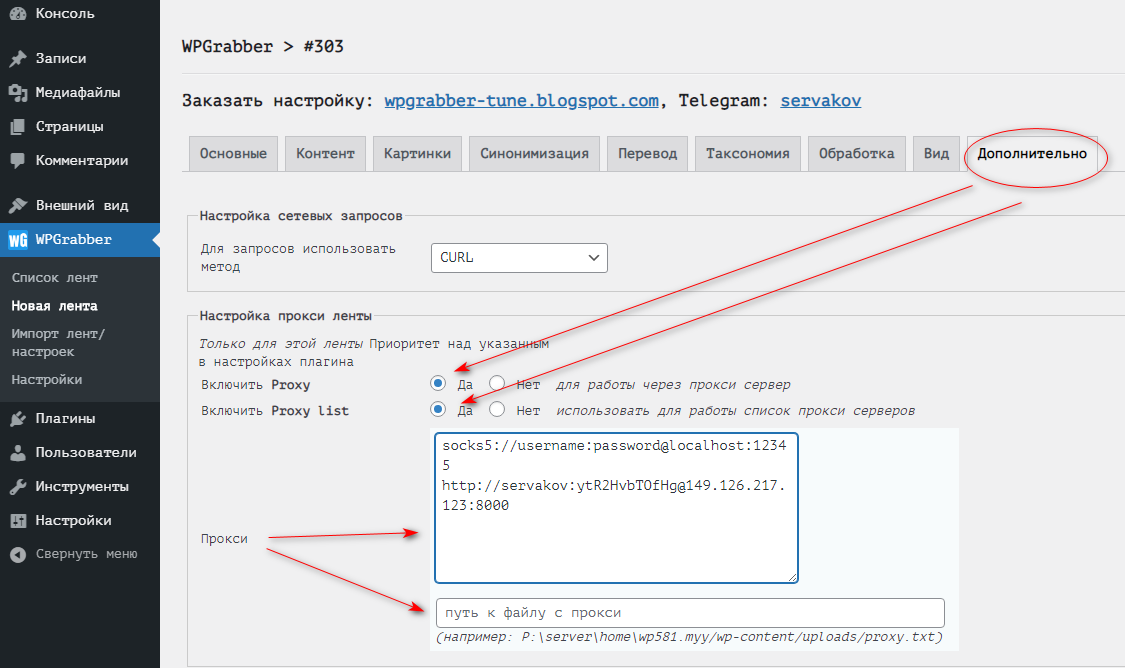This screenshot has height=668, width=1125.
Task: Open the CURL request method dropdown
Action: (x=519, y=258)
